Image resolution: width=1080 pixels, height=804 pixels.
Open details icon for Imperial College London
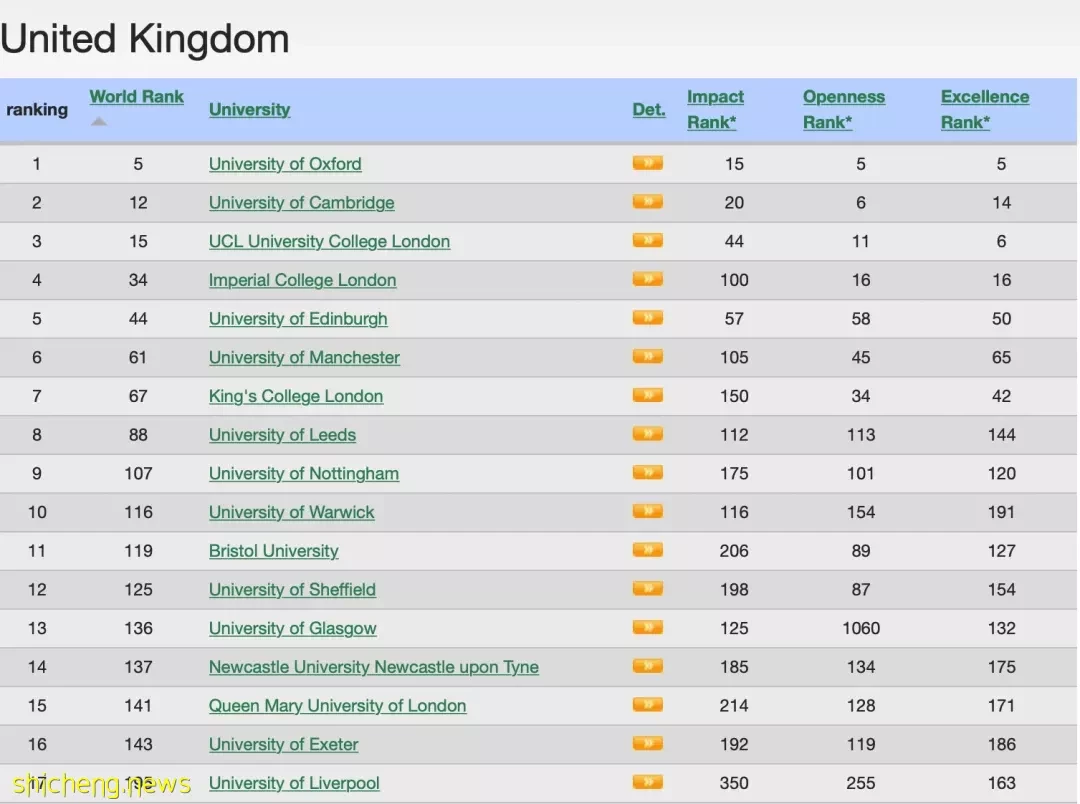[x=647, y=278]
